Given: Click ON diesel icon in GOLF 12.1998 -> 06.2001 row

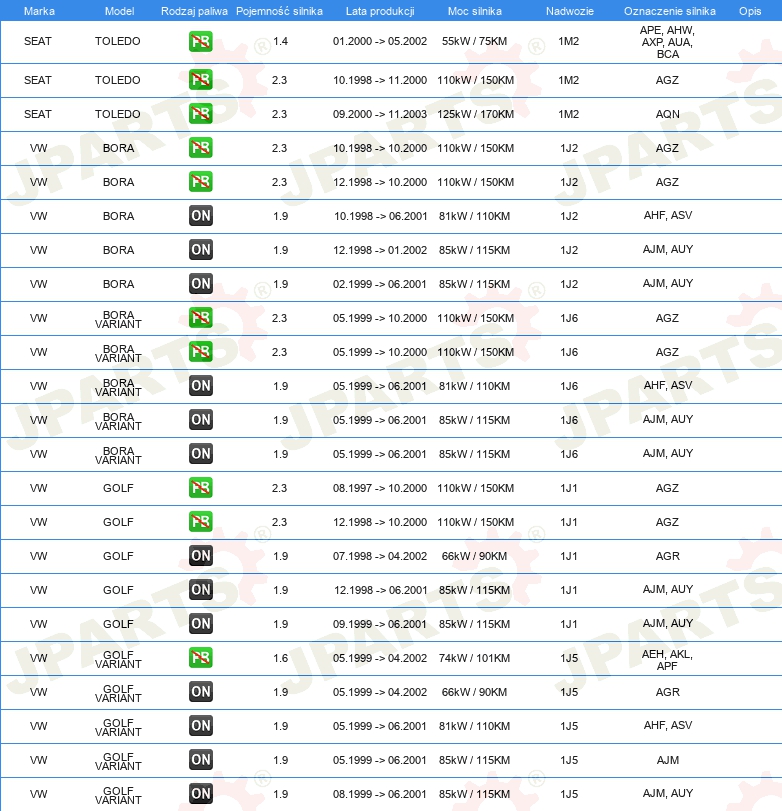Looking at the screenshot, I should tap(201, 590).
